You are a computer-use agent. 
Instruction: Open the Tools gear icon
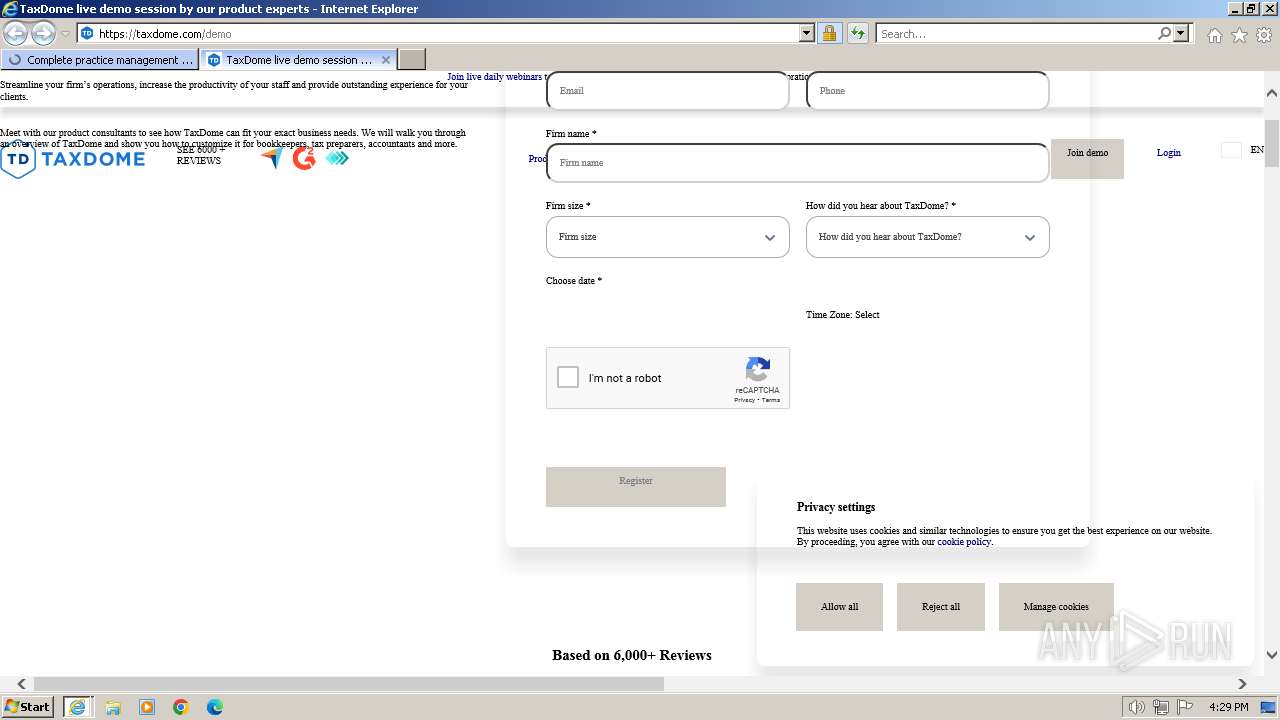click(x=1264, y=35)
